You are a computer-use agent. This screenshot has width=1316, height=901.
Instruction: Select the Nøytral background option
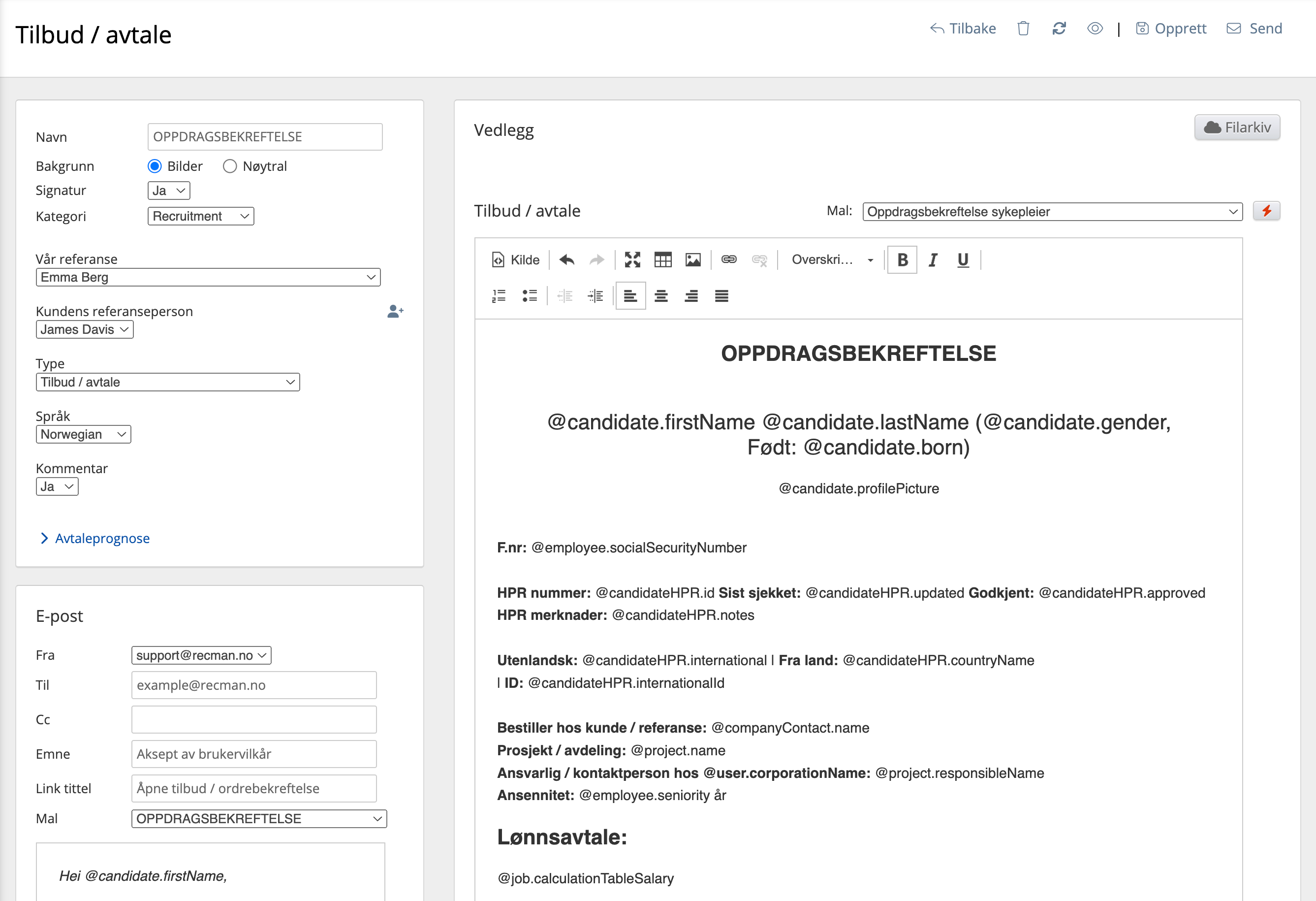(229, 166)
